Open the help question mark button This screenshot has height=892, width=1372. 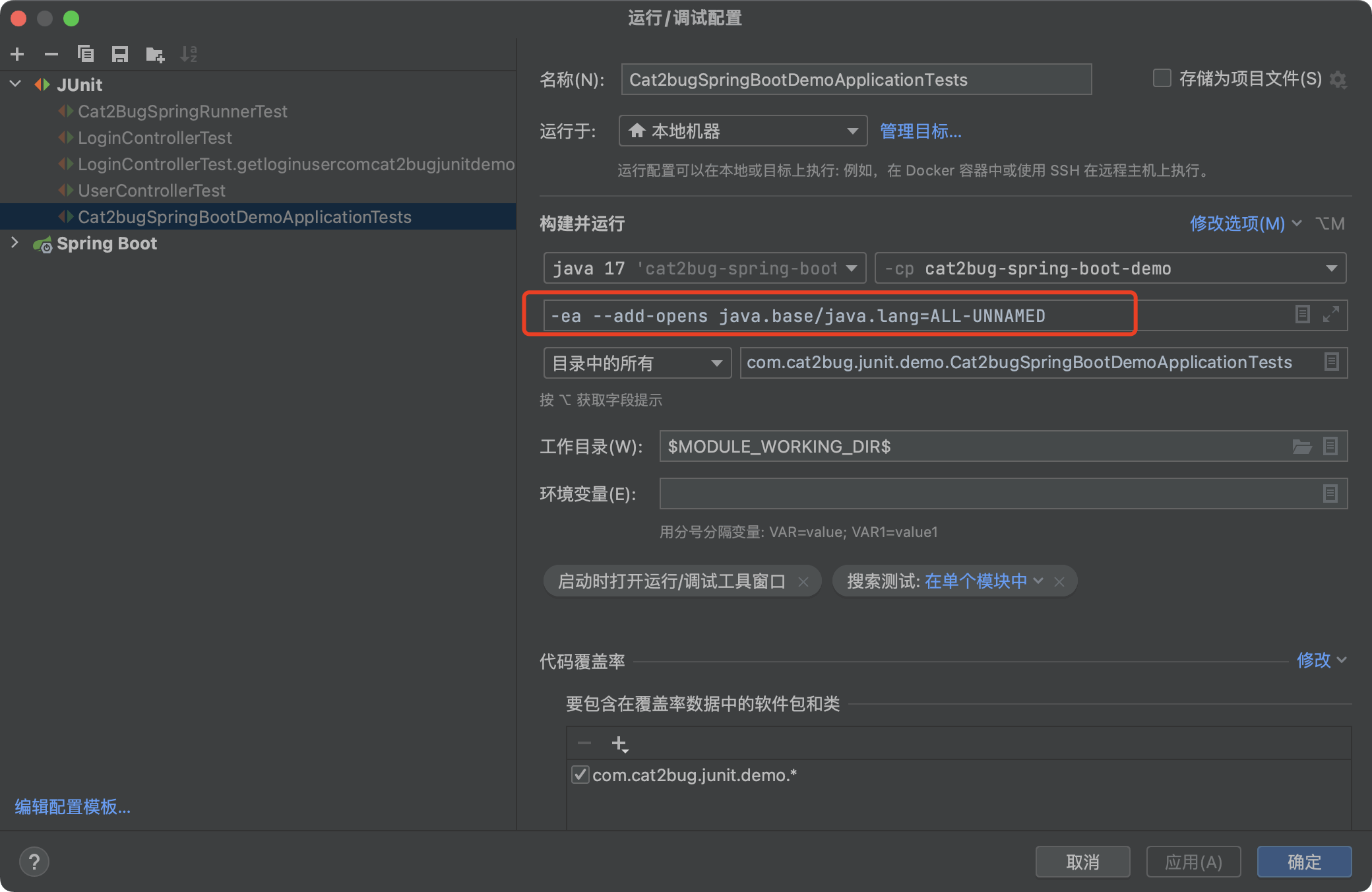pyautogui.click(x=34, y=862)
